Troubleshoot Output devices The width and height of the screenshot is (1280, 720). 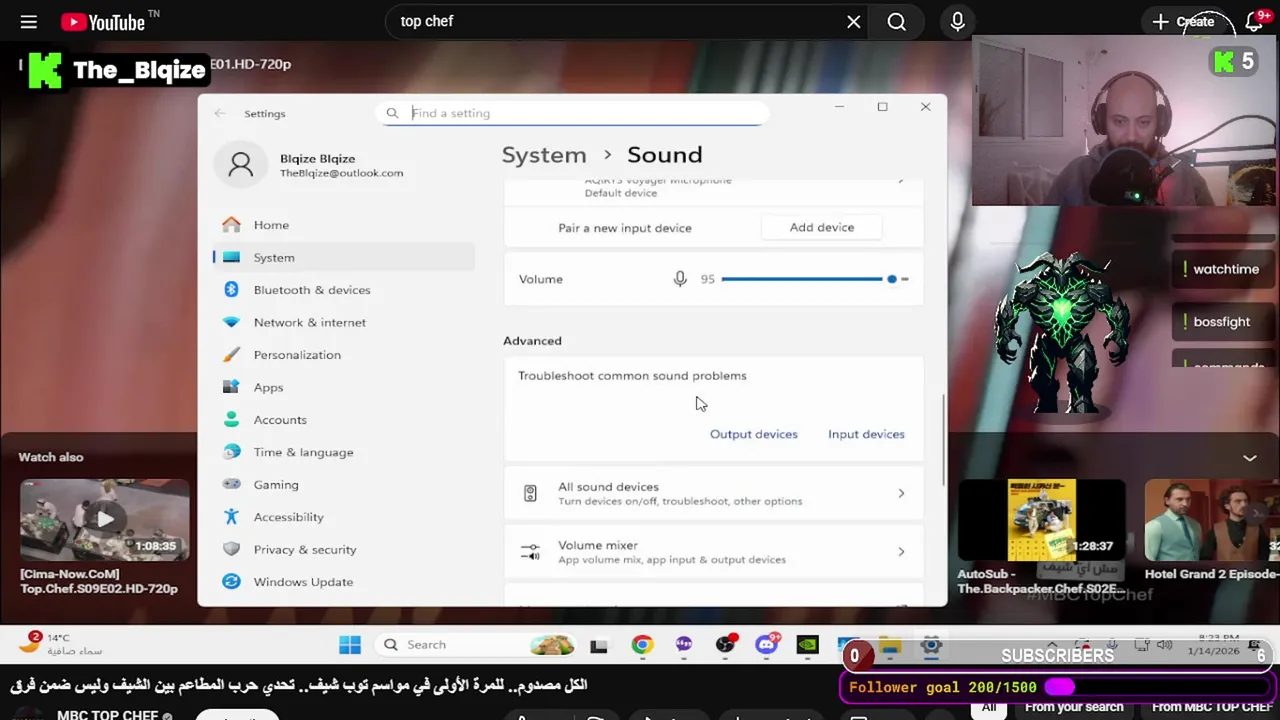click(x=753, y=434)
